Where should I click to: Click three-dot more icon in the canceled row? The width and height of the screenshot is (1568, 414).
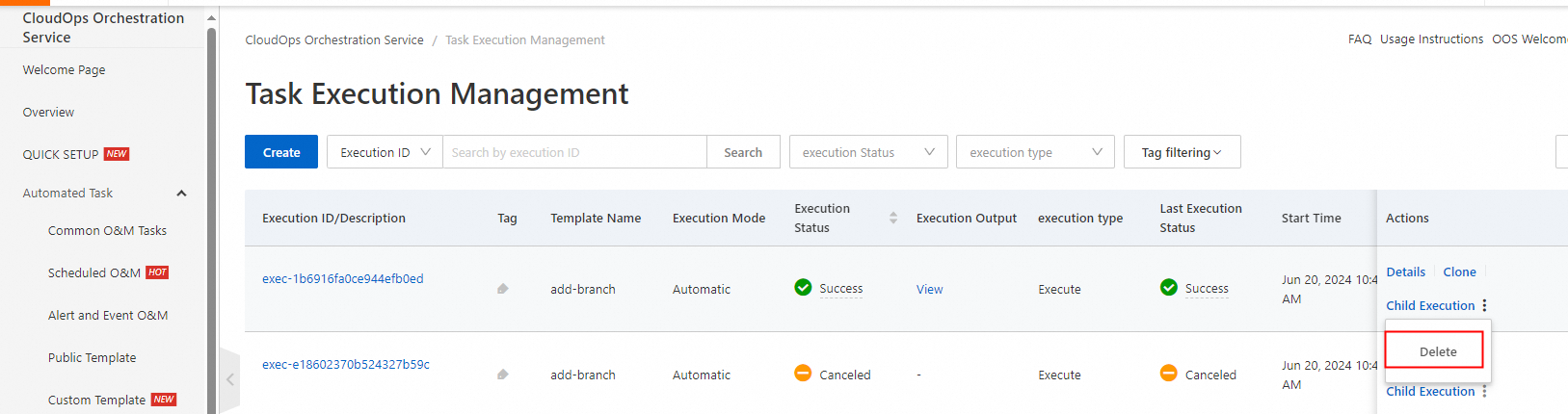(x=1484, y=391)
